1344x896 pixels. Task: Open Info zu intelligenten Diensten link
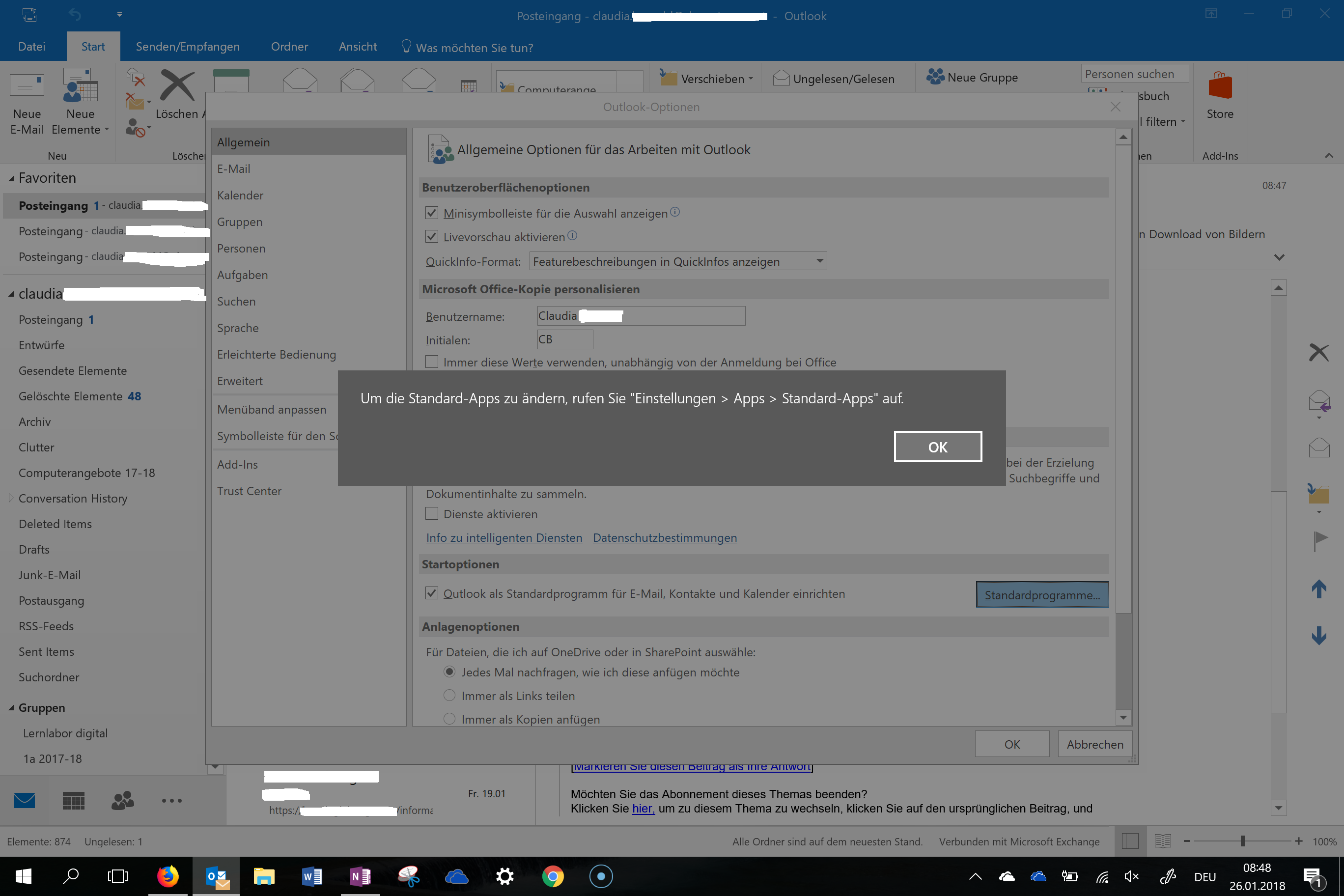click(x=504, y=538)
